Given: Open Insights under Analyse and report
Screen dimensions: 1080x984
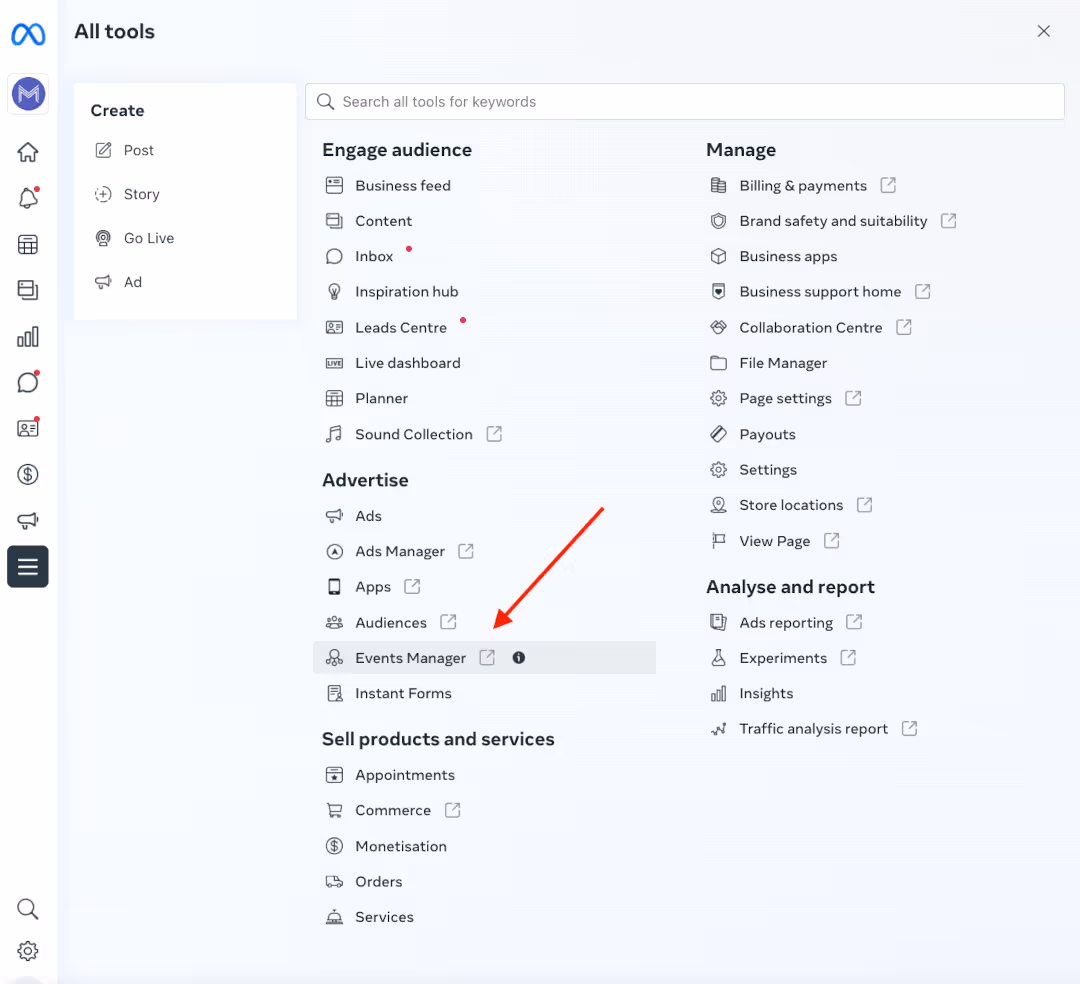Looking at the screenshot, I should tap(751, 693).
